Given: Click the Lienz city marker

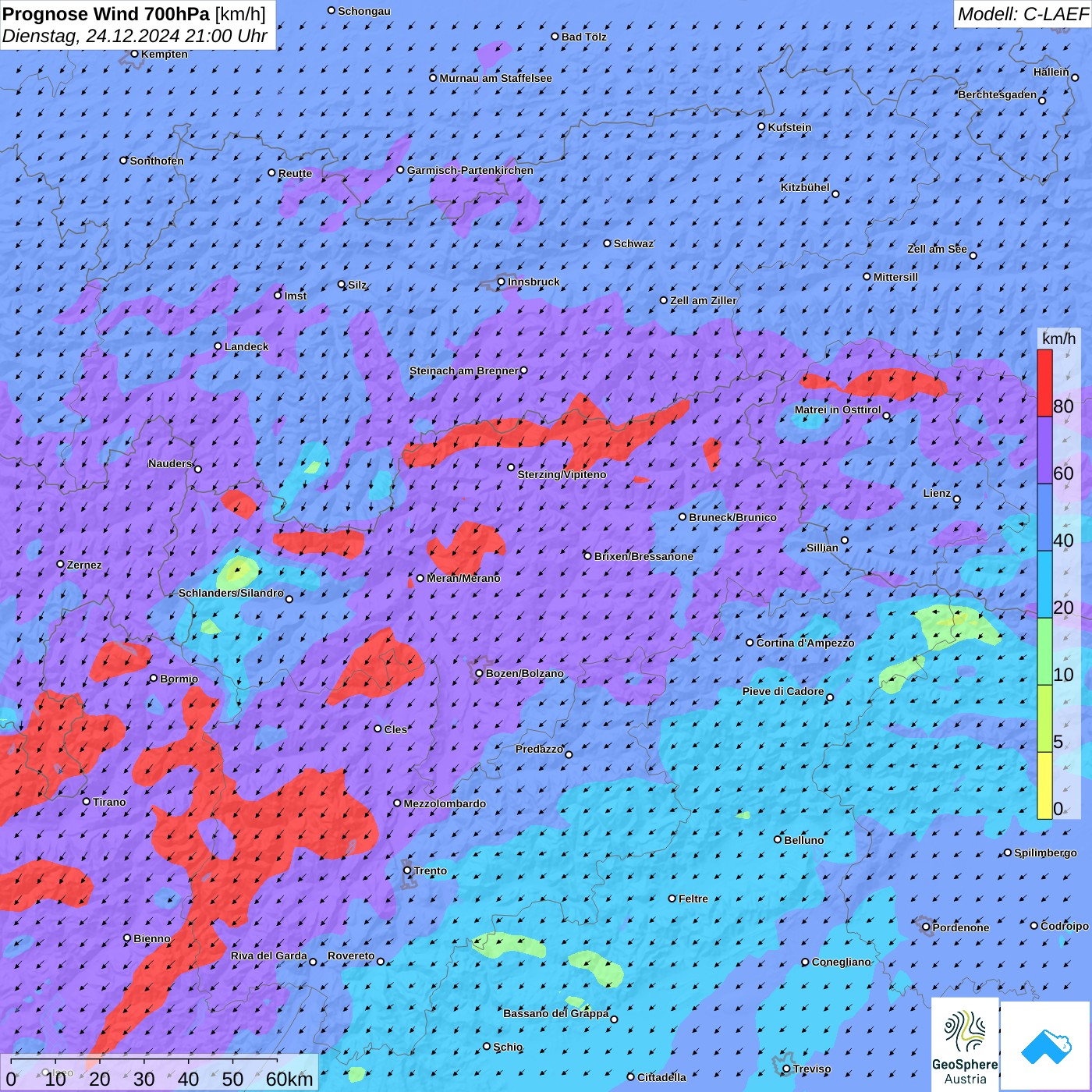Looking at the screenshot, I should (x=957, y=499).
